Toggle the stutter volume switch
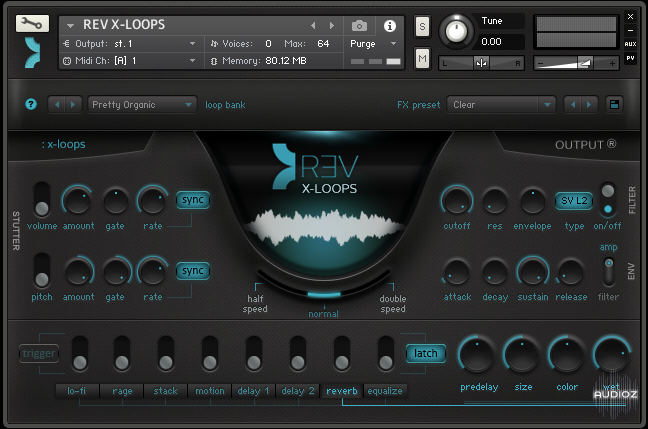This screenshot has height=429, width=648. click(x=42, y=200)
